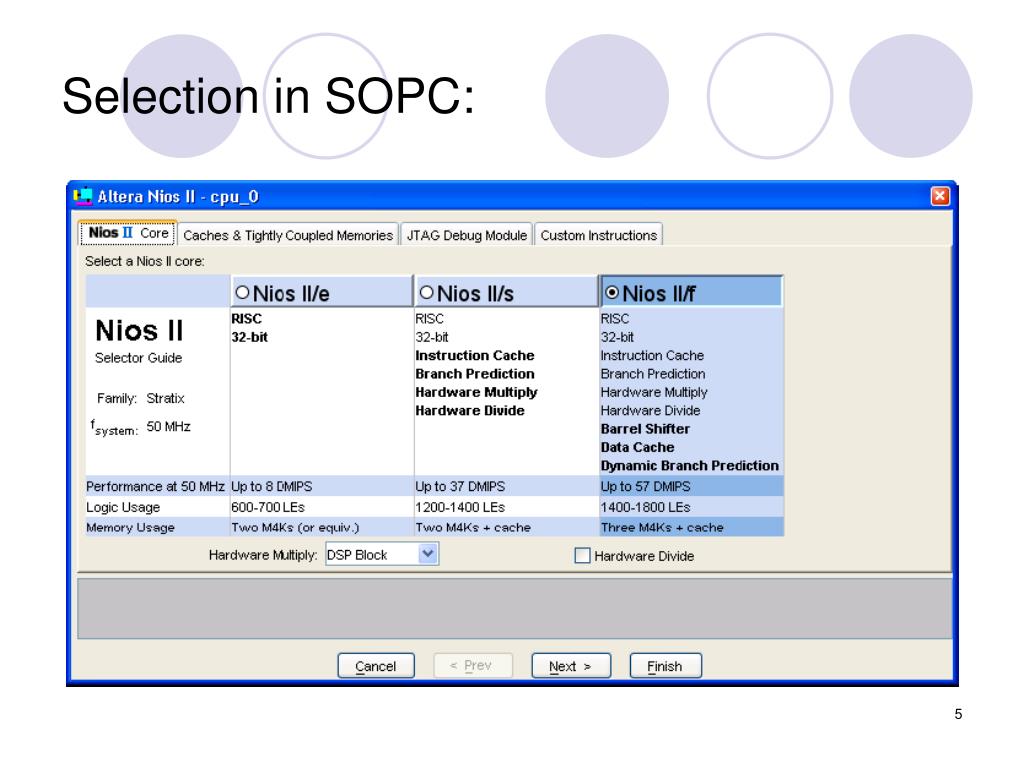Click 'Dynamic Branch Prediction' feature text
This screenshot has width=1024, height=768.
click(690, 466)
